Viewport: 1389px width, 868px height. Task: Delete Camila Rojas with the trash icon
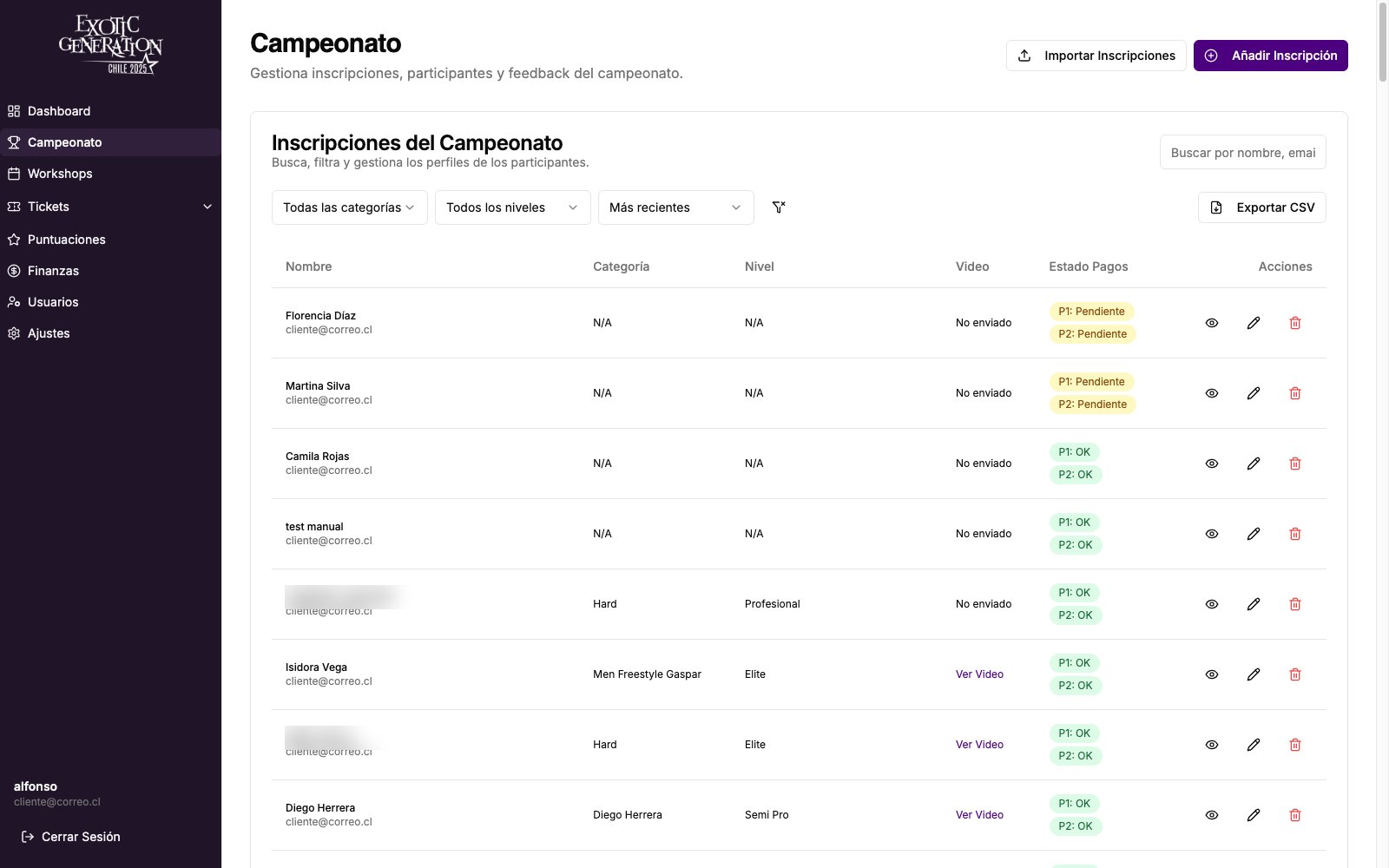(x=1295, y=464)
